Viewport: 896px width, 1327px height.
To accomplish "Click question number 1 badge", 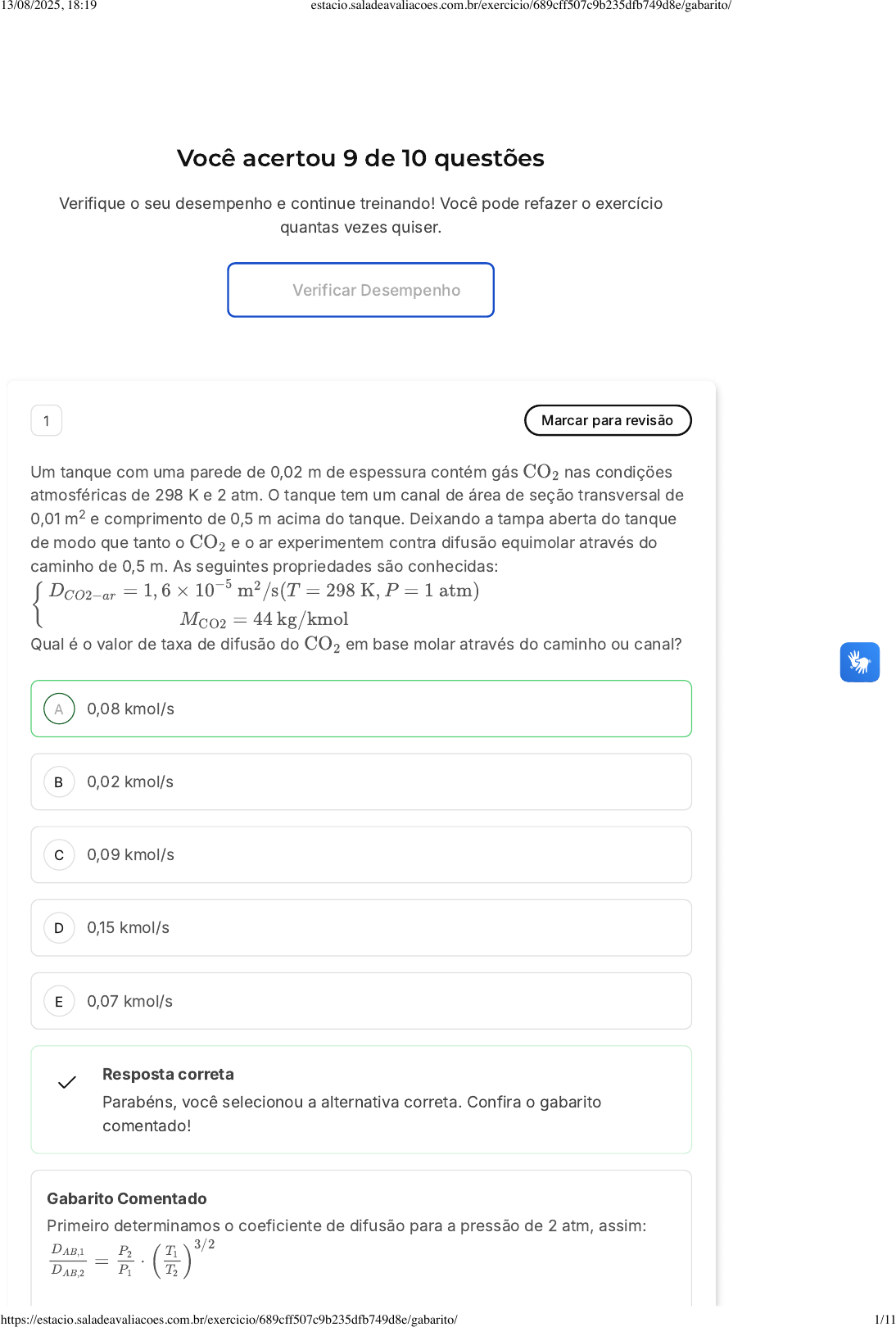I will pyautogui.click(x=47, y=421).
